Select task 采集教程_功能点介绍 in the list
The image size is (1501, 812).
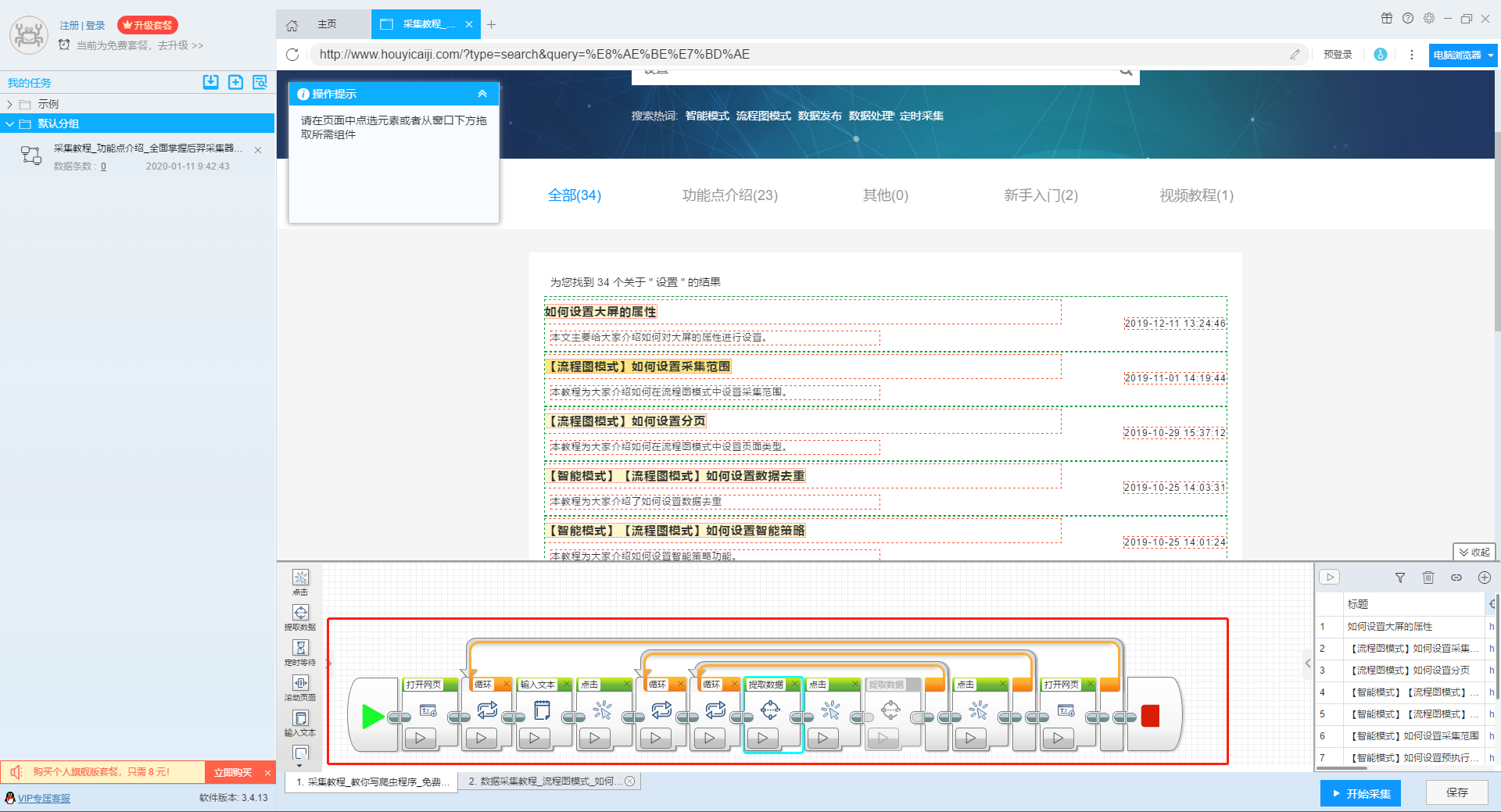tap(138, 156)
